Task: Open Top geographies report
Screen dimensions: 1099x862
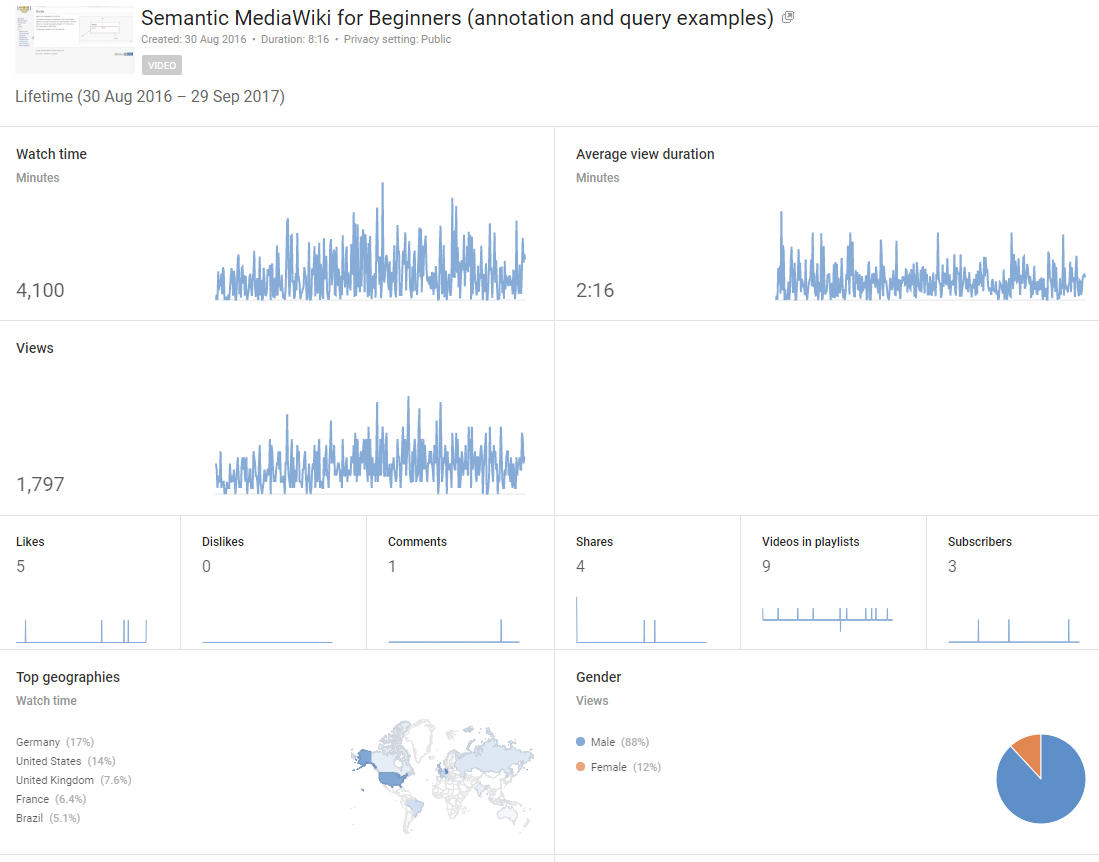Action: [68, 677]
